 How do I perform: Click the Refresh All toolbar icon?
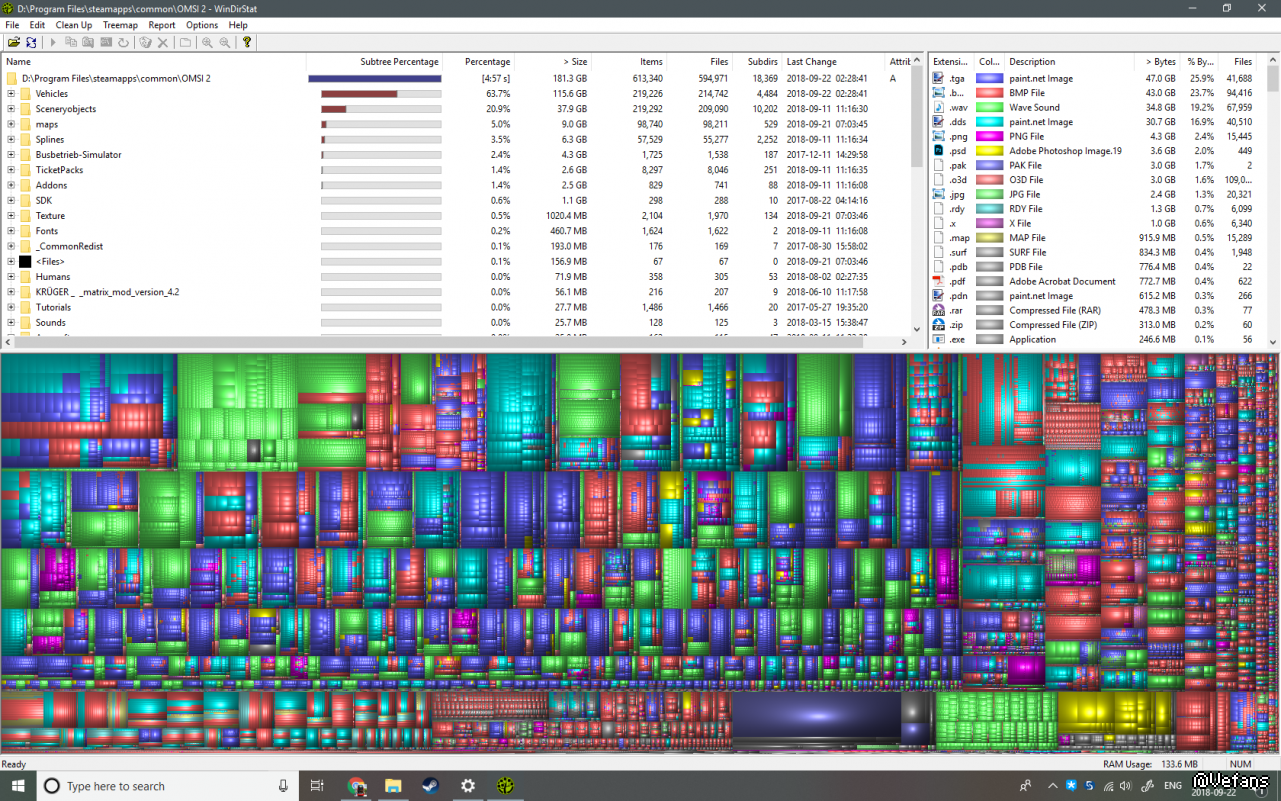tap(31, 42)
